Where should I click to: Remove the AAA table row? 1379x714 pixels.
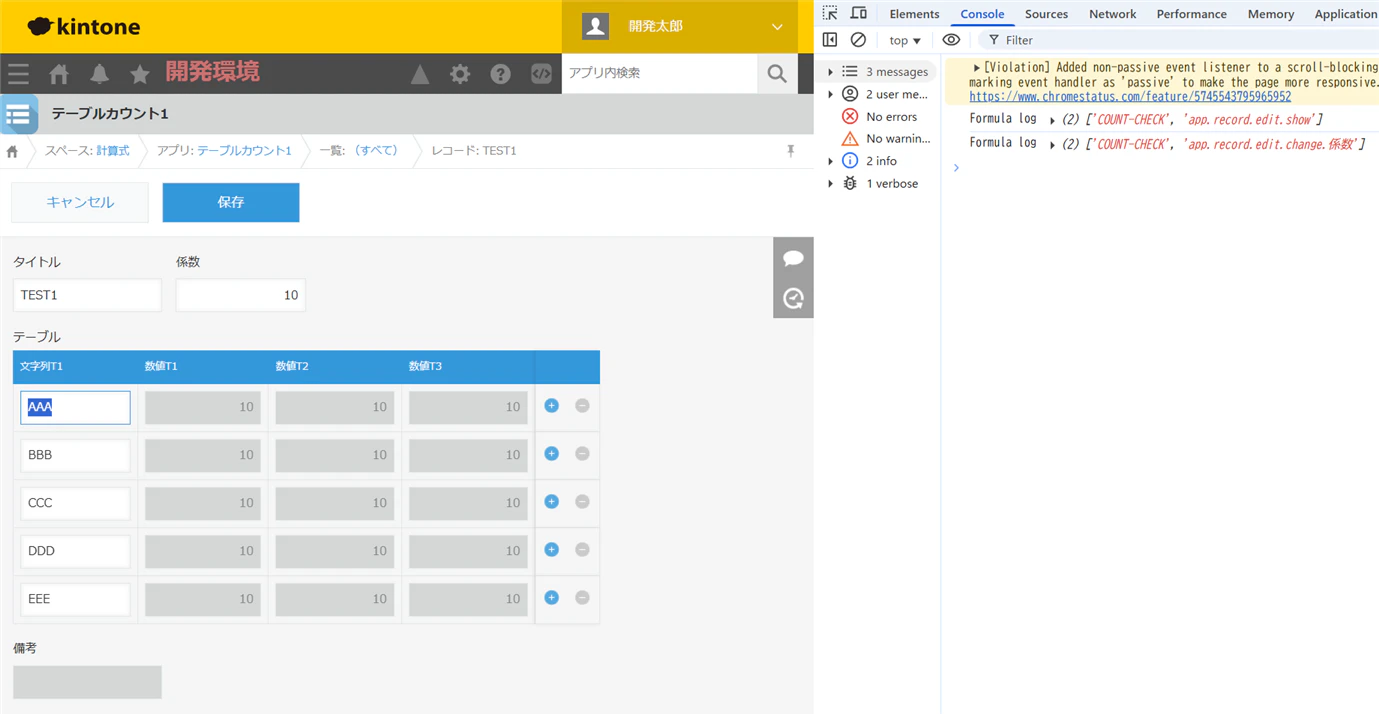pos(582,406)
